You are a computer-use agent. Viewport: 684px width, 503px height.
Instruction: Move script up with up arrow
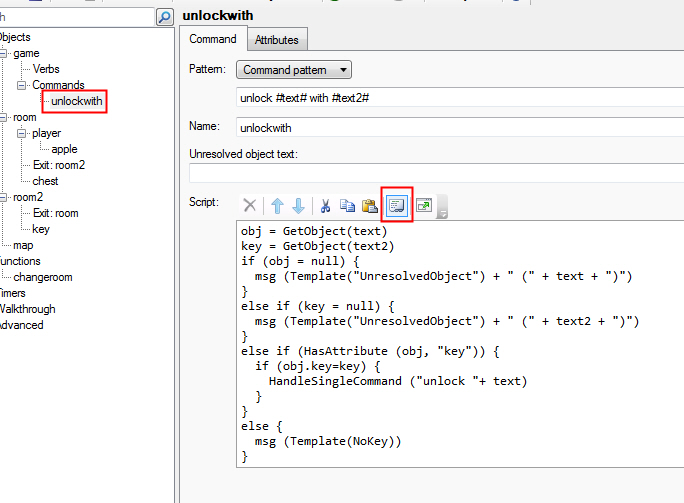(278, 205)
